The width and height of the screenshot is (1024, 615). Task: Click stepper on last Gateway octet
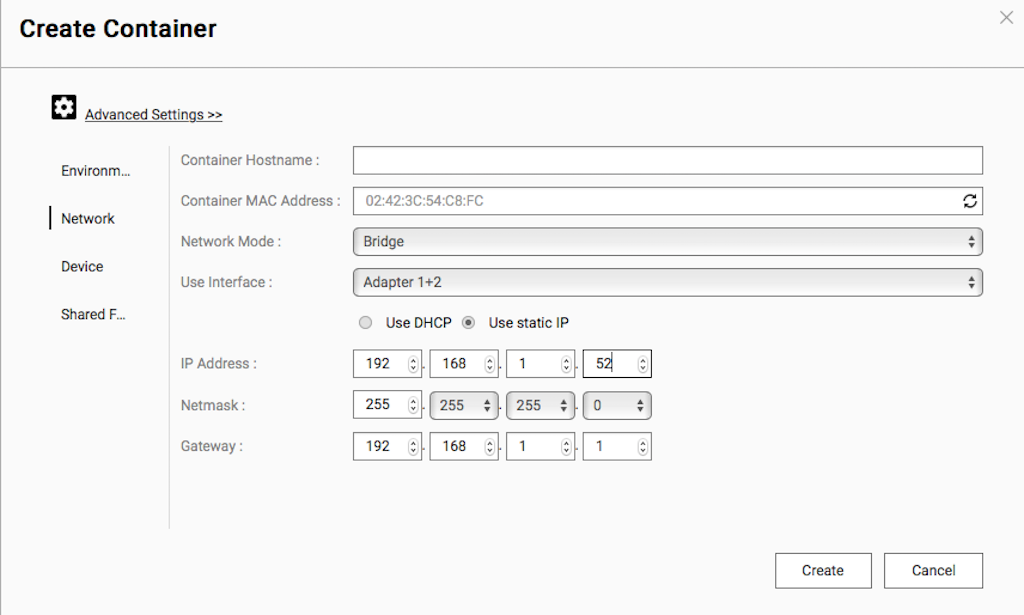pos(643,447)
